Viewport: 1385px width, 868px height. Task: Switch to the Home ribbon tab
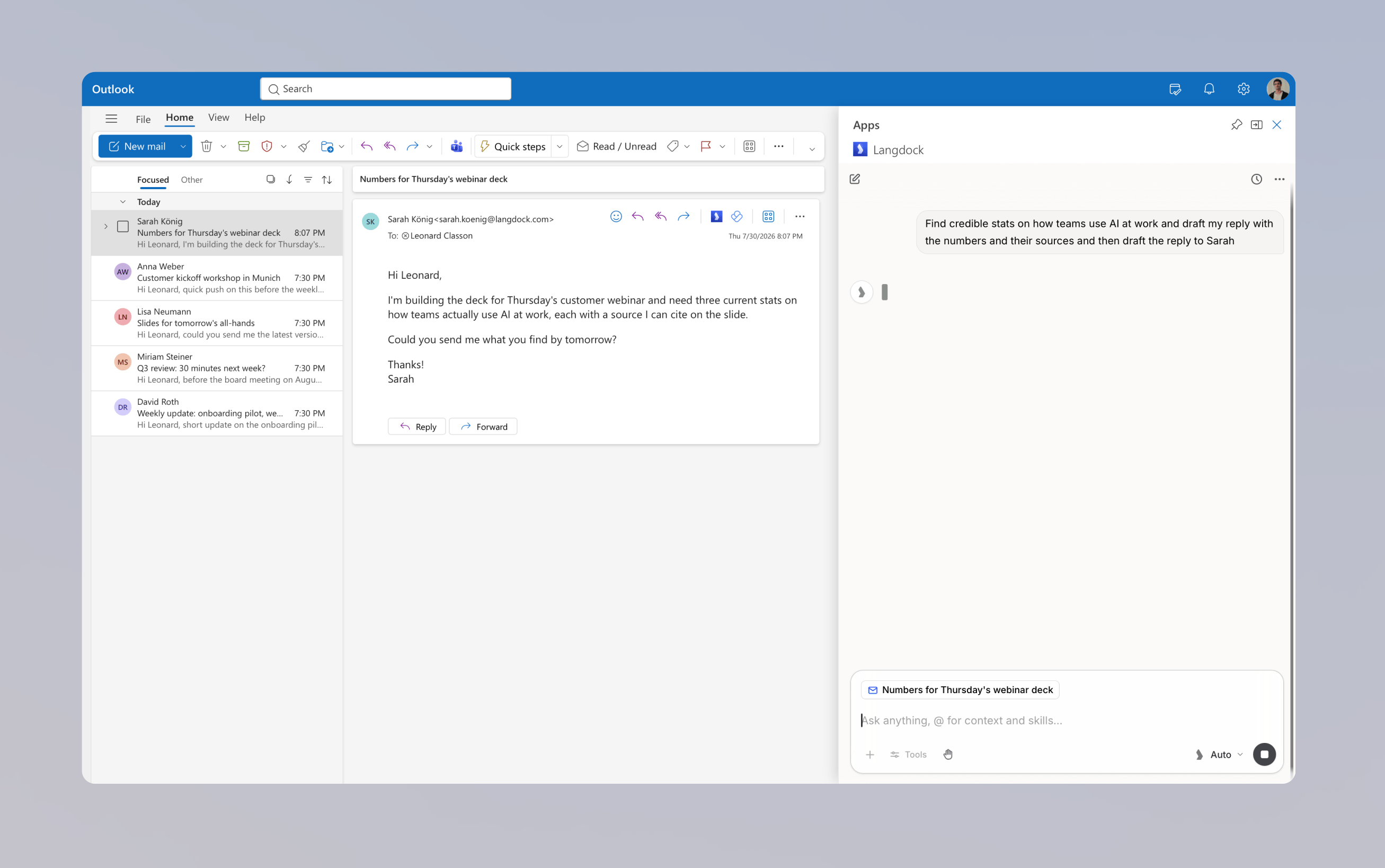tap(180, 118)
